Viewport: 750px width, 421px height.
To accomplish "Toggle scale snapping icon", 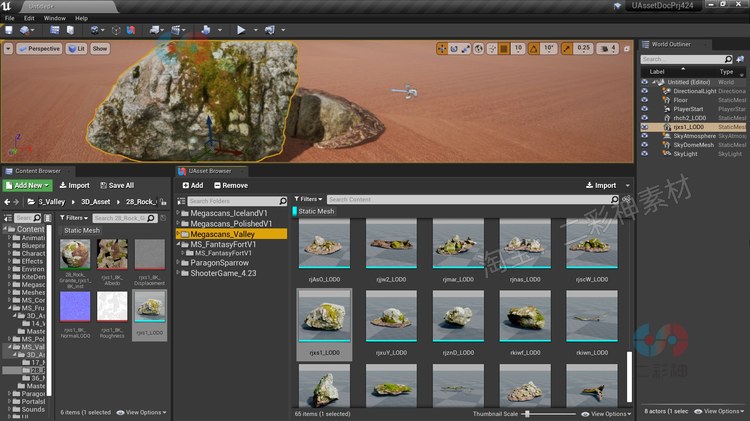I will [x=567, y=49].
